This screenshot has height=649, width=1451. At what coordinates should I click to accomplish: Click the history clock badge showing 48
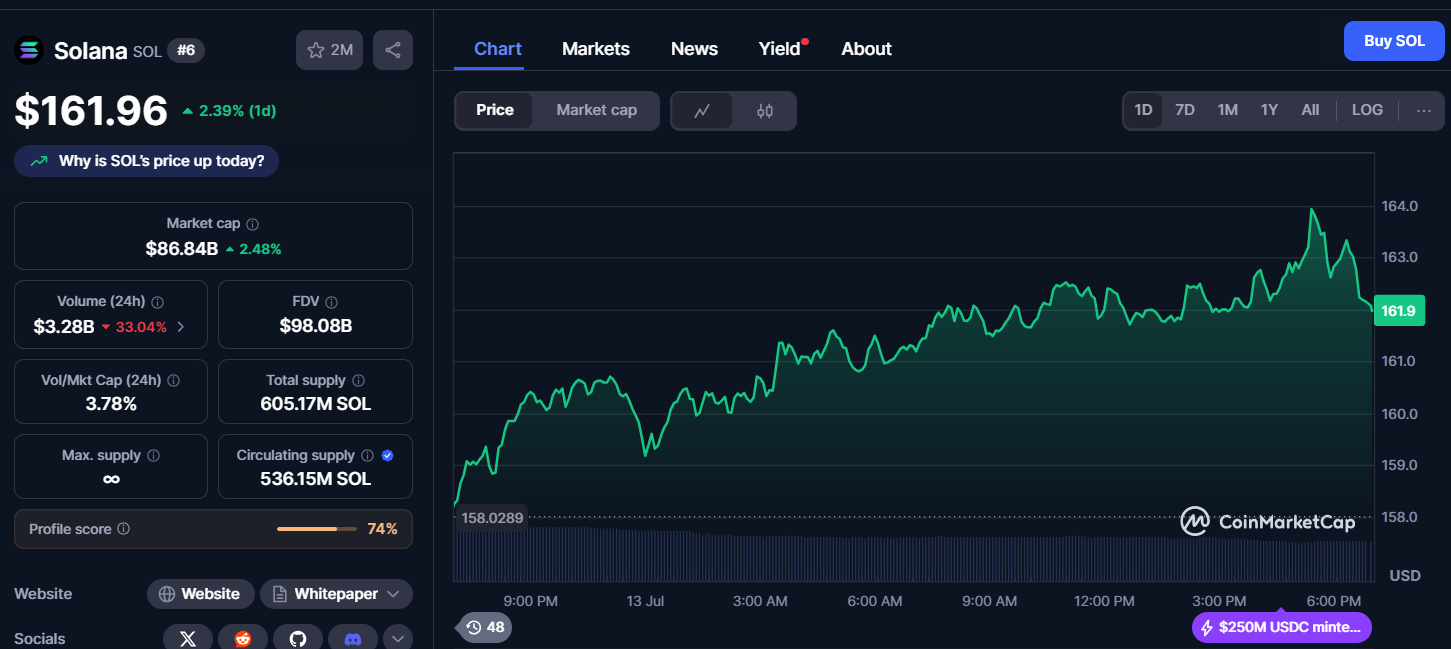tap(484, 627)
